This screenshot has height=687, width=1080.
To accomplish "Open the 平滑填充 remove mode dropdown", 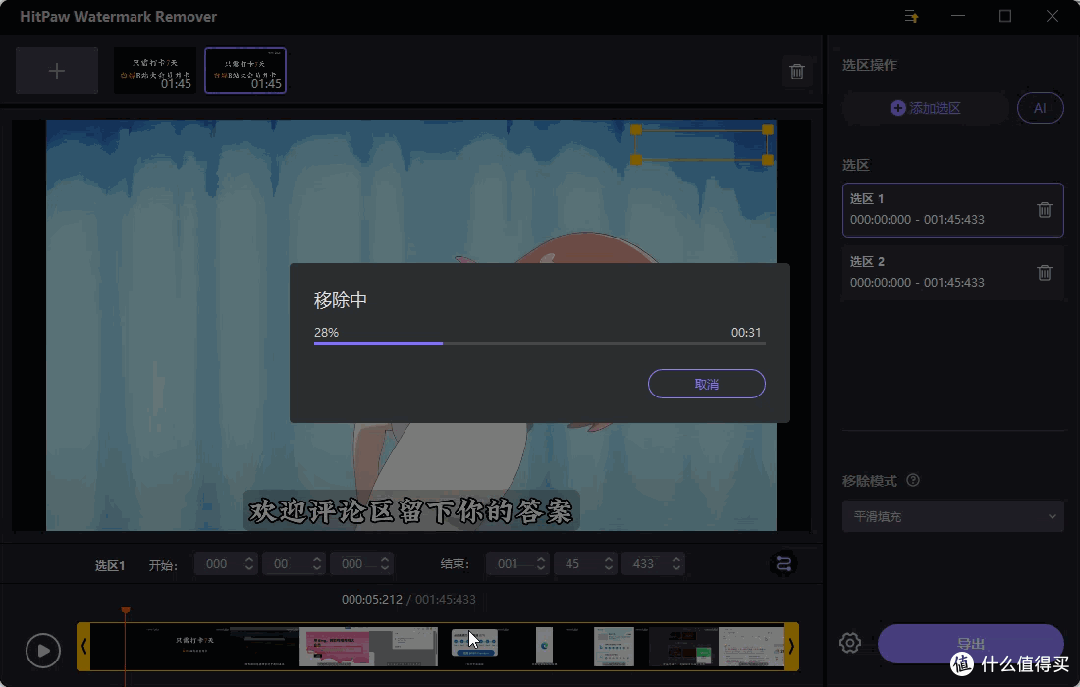I will (x=953, y=516).
